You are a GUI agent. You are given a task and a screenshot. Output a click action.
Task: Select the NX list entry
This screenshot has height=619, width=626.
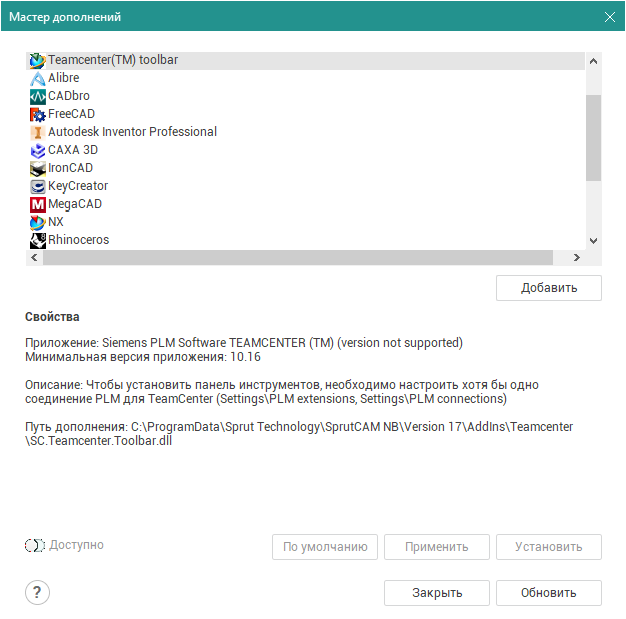pos(305,222)
